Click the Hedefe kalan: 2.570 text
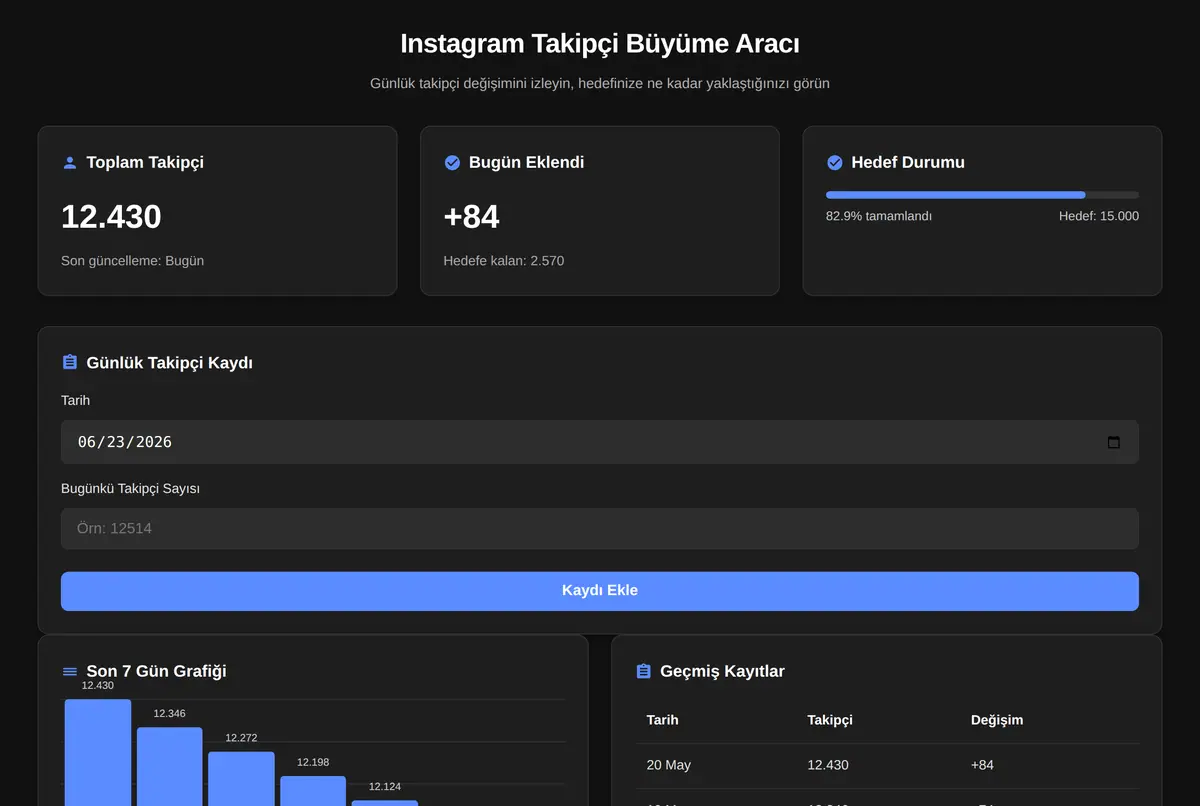1200x806 pixels. (x=504, y=261)
